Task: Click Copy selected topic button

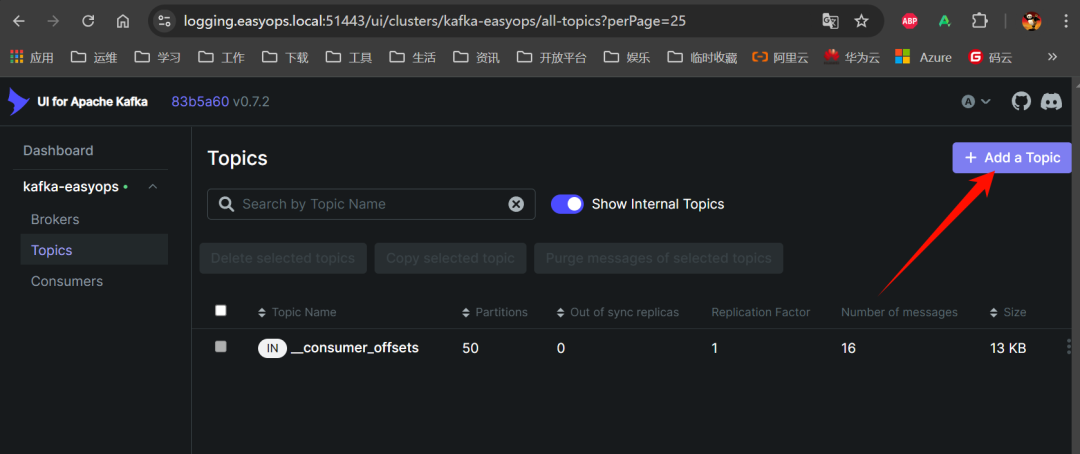Action: pos(450,258)
